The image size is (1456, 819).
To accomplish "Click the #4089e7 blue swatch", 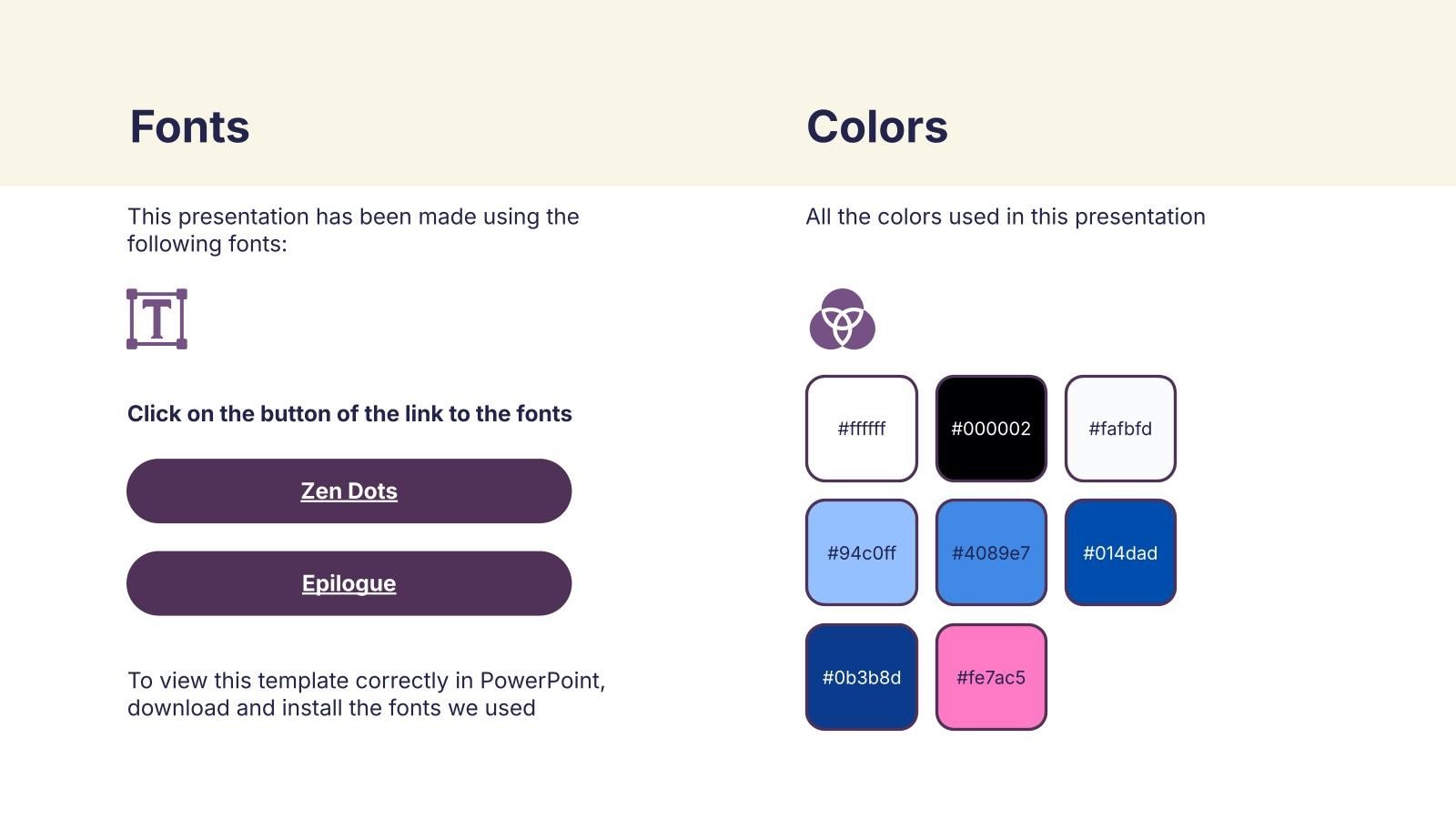I will coord(991,552).
